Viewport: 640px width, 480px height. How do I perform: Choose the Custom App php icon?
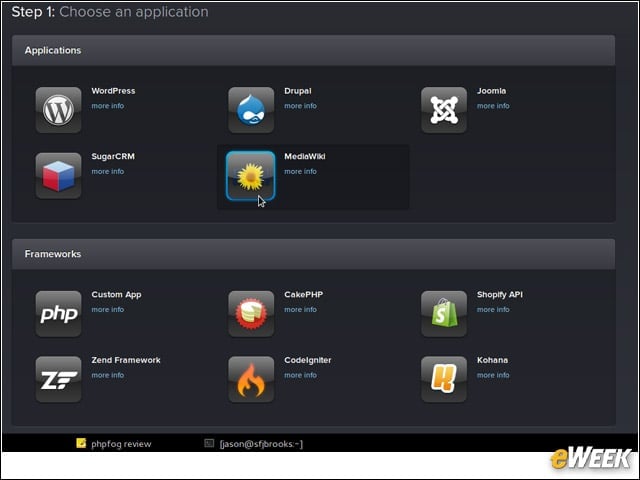click(58, 314)
